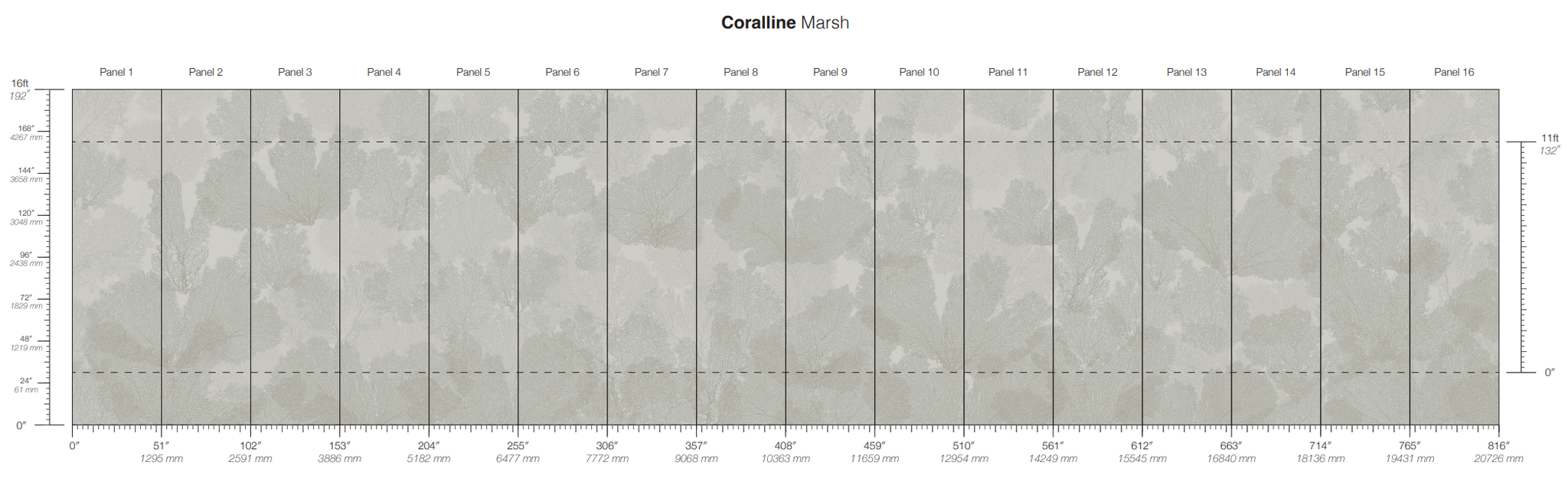
Task: Click the 816″ width label
Action: tap(1498, 445)
